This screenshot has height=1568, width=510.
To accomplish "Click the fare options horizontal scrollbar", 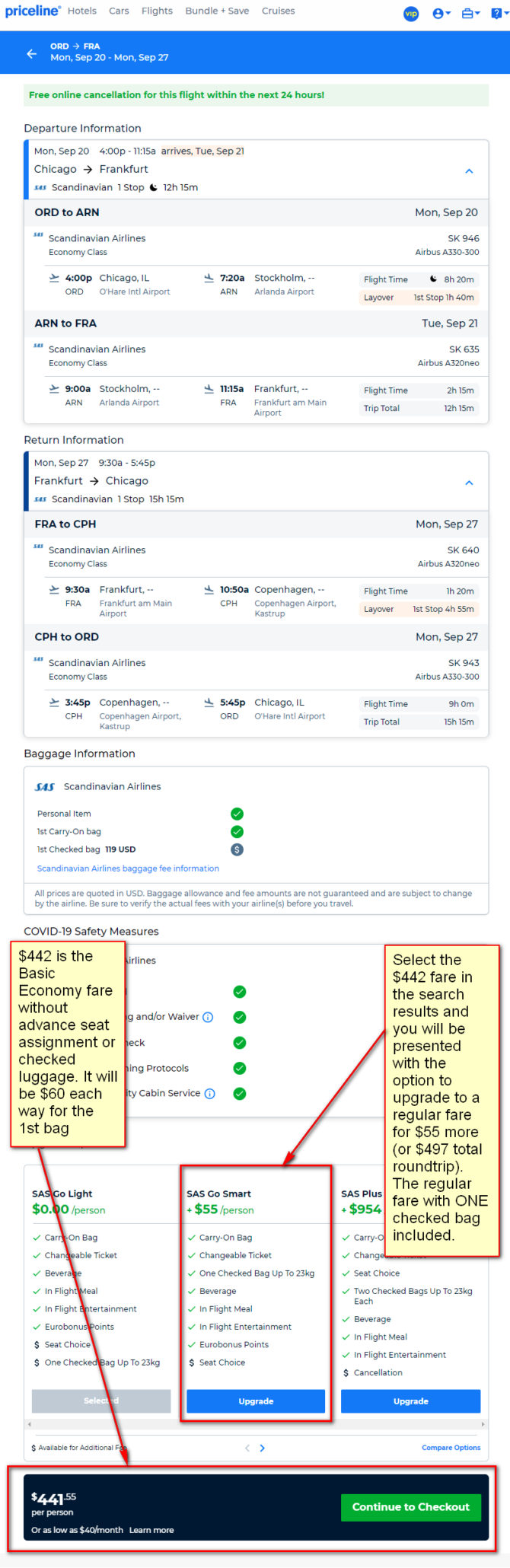I will (256, 1423).
